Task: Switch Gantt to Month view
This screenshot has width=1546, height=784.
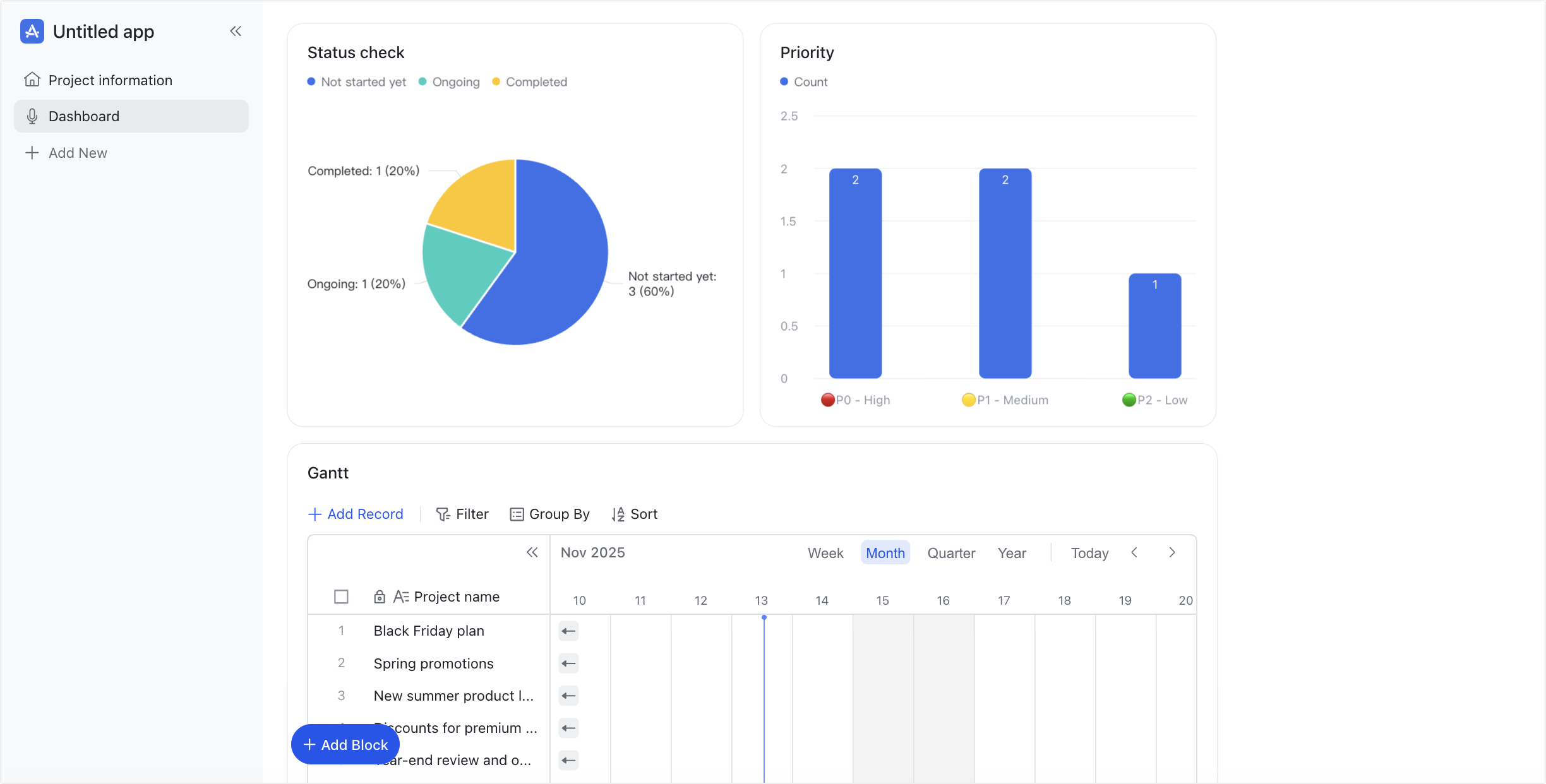Action: tap(885, 553)
